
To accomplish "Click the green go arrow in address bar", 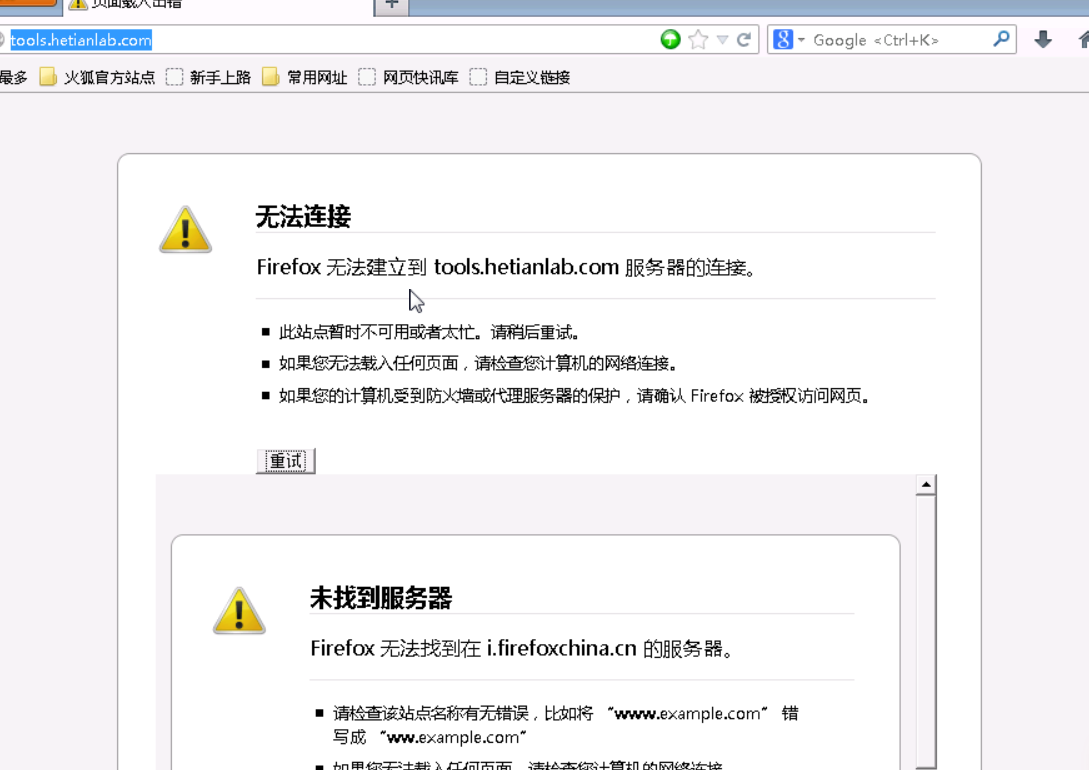I will (x=670, y=40).
